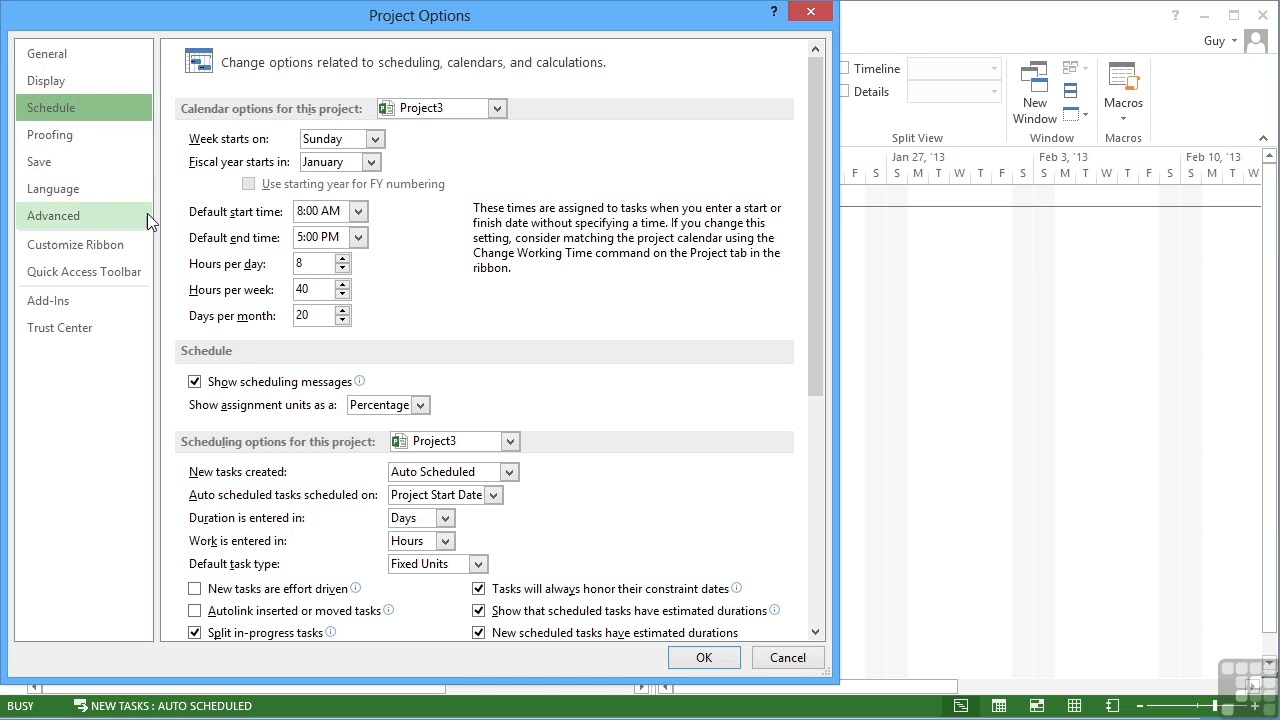Click info icon next to Show scheduling messages
The height and width of the screenshot is (720, 1280).
pyautogui.click(x=360, y=381)
